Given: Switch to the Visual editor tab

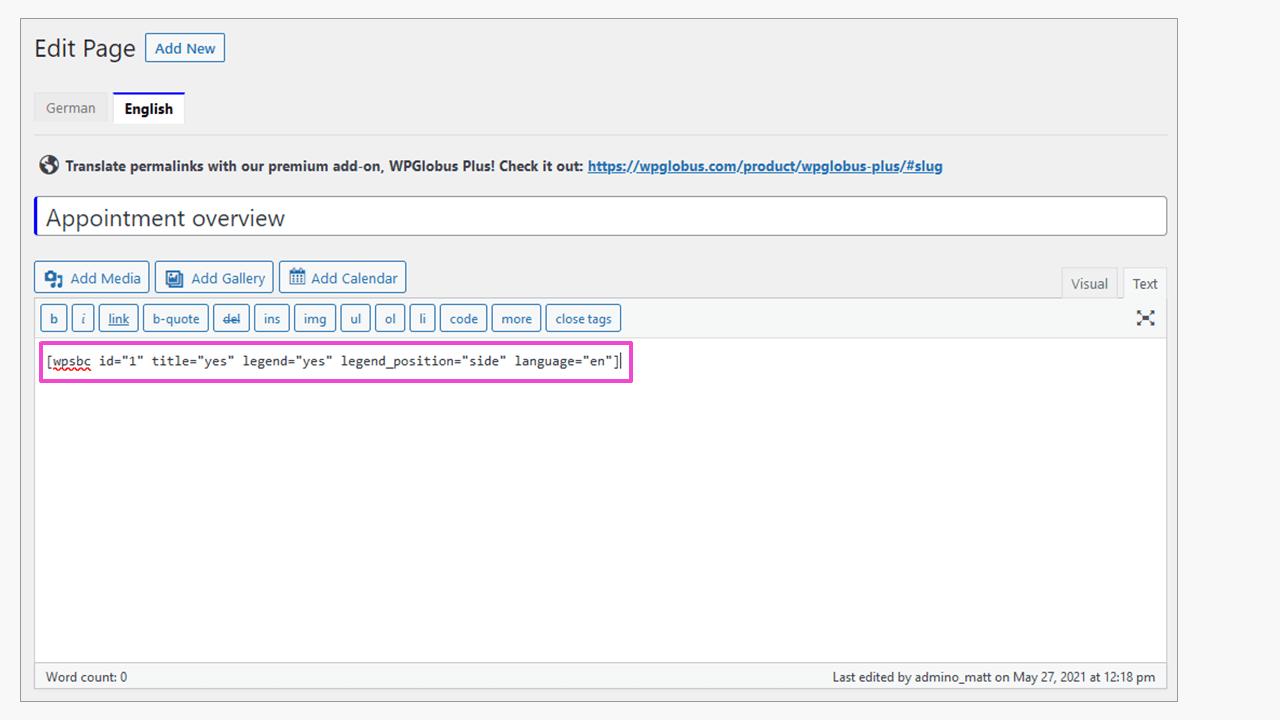Looking at the screenshot, I should (1089, 283).
